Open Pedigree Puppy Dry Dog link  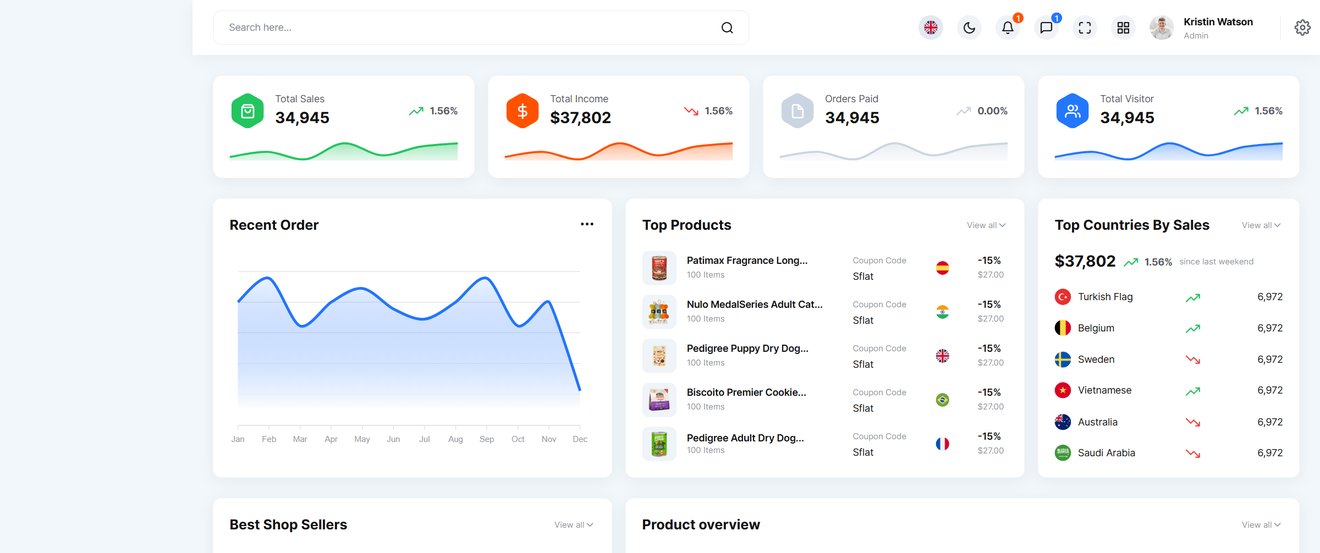click(748, 348)
